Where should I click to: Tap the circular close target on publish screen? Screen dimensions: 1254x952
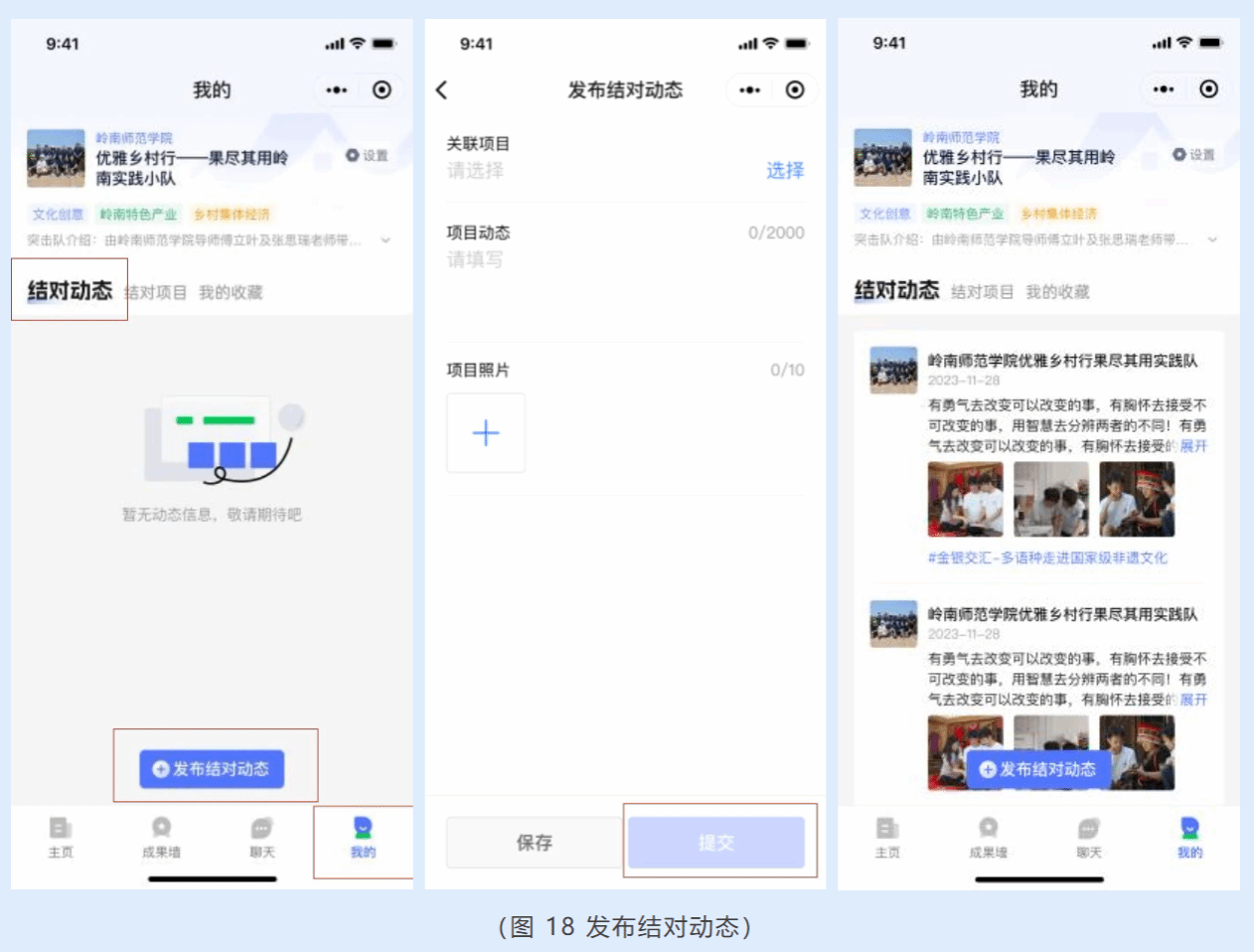coord(795,90)
